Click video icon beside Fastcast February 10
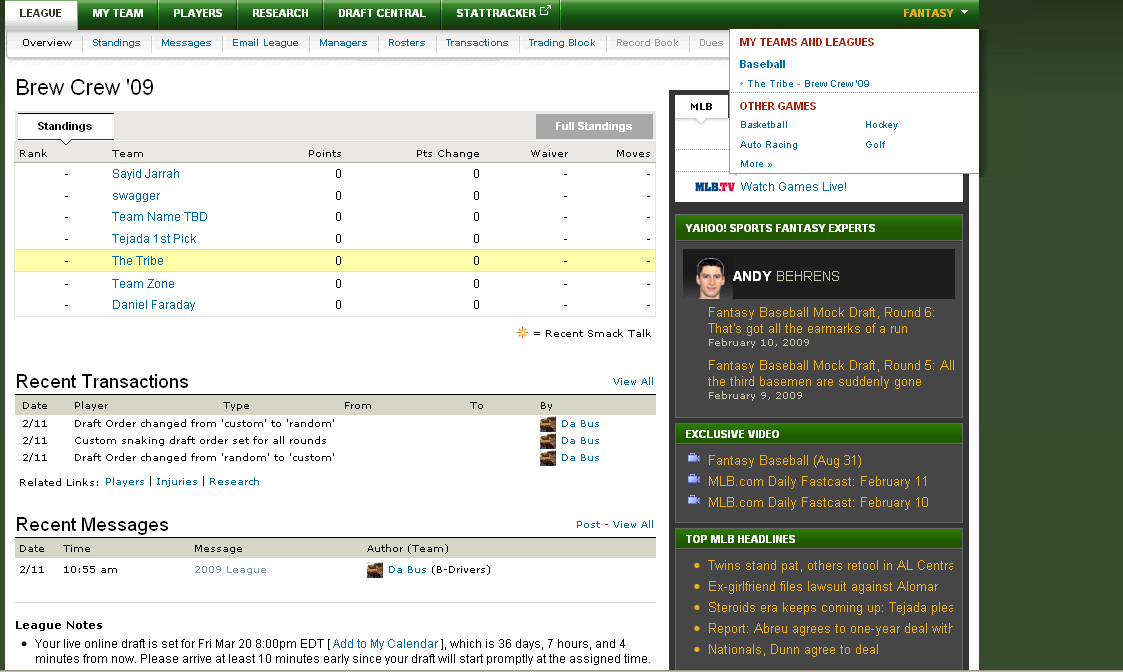 (693, 500)
